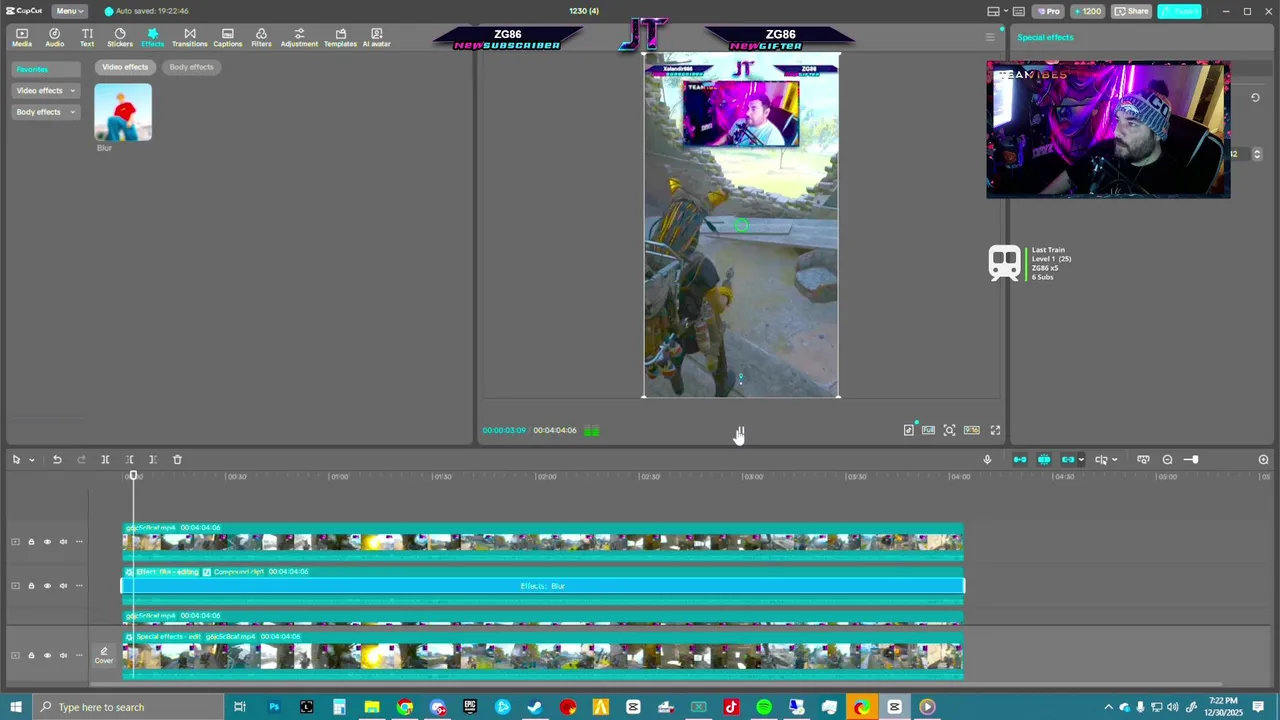Open the AI avatar panel icon
1280x720 pixels.
pyautogui.click(x=376, y=37)
